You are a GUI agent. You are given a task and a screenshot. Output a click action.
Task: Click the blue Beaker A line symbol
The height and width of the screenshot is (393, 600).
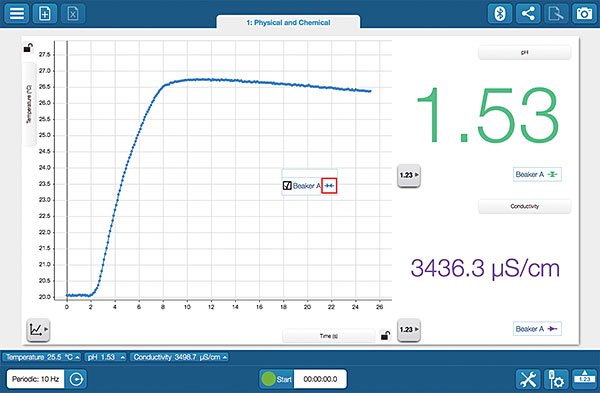tap(329, 186)
